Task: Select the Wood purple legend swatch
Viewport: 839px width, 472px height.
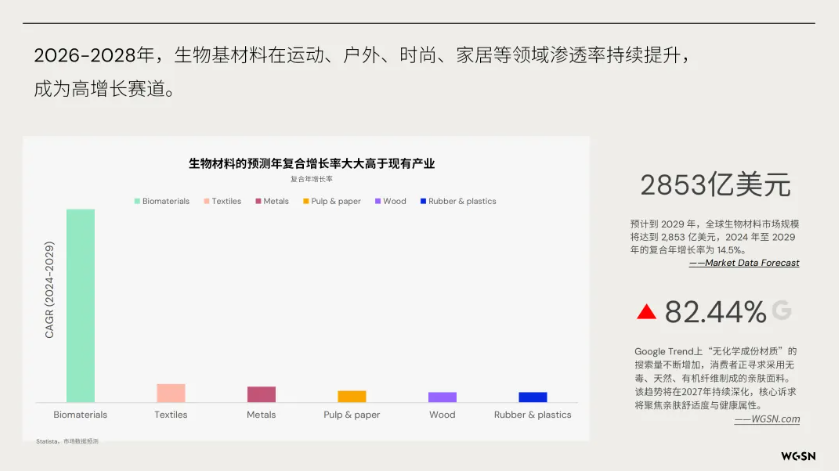Action: (x=378, y=201)
